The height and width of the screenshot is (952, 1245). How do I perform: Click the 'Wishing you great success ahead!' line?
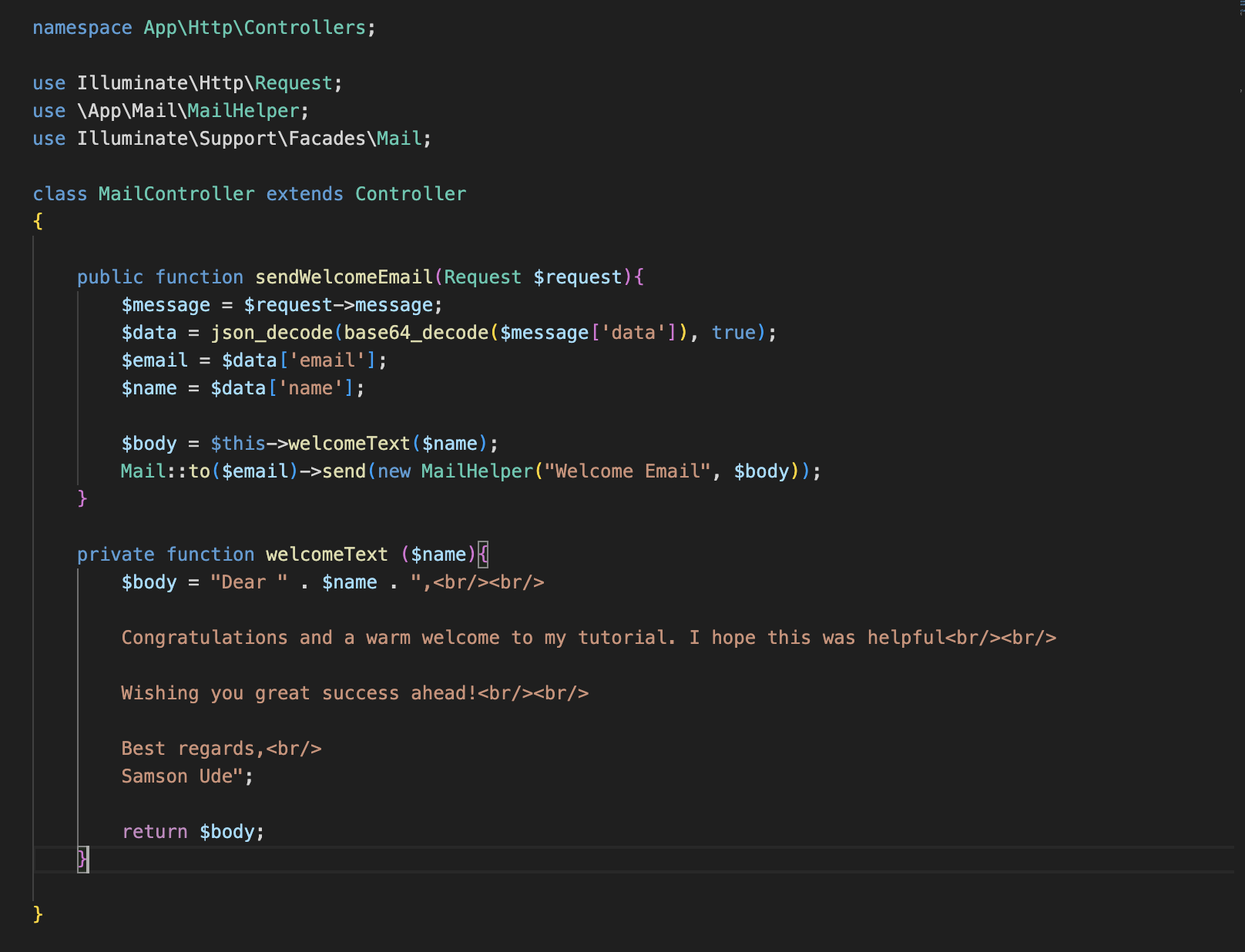click(355, 693)
